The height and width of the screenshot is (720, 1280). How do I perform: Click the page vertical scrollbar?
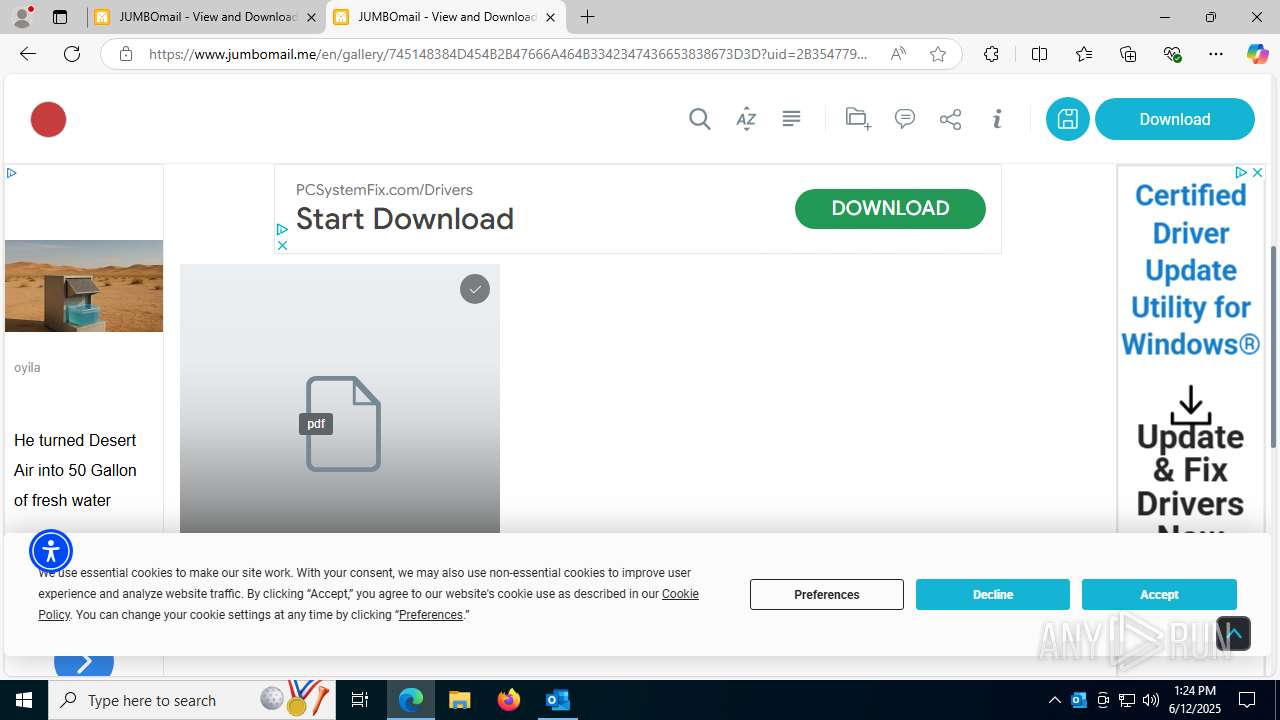click(1273, 346)
